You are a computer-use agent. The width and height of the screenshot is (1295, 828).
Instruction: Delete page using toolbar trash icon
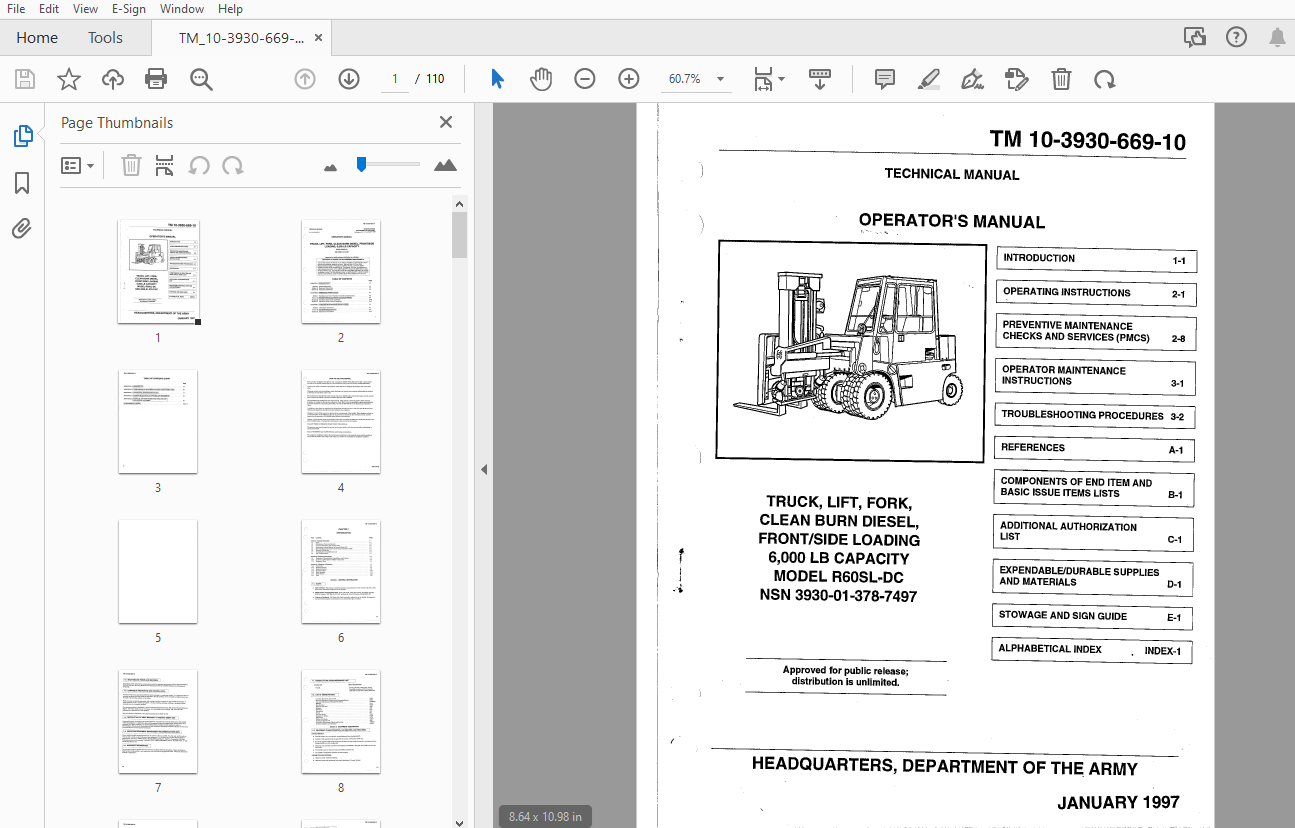pos(1061,79)
